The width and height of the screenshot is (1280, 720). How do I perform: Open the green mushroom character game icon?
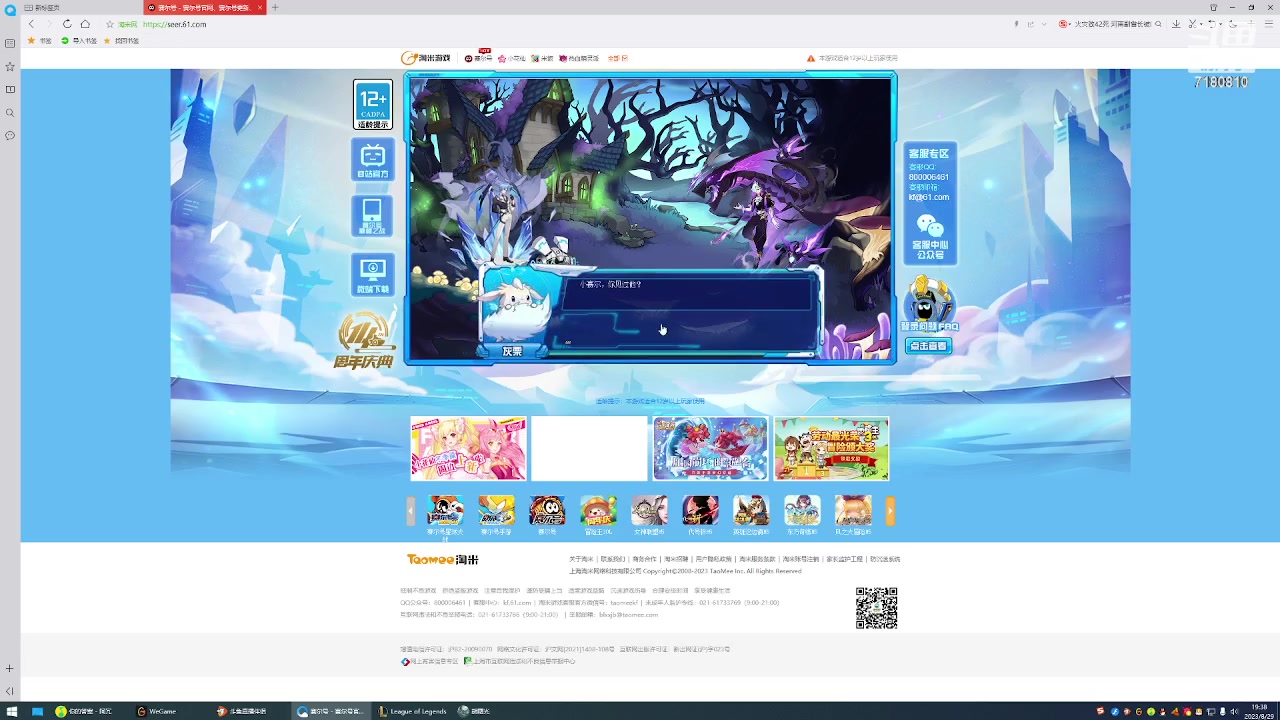(598, 510)
